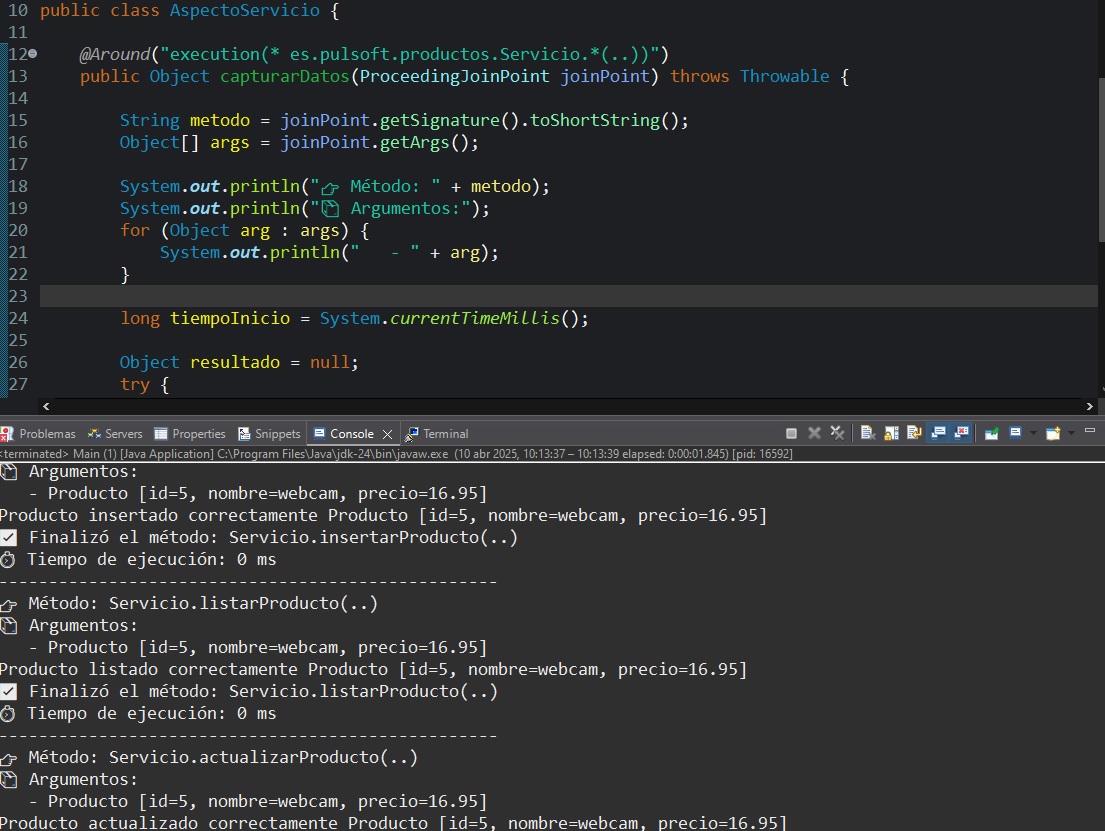Click the Remove Launch icon

click(x=814, y=434)
